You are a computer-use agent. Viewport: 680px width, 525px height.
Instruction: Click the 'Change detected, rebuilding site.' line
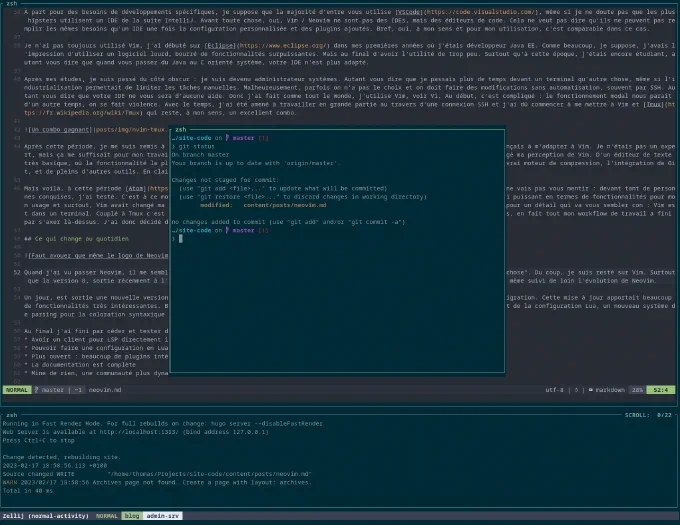62,457
